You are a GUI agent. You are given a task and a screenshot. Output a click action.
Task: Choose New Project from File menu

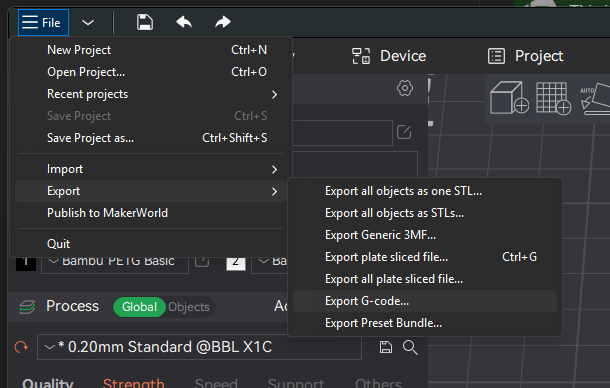(x=151, y=50)
